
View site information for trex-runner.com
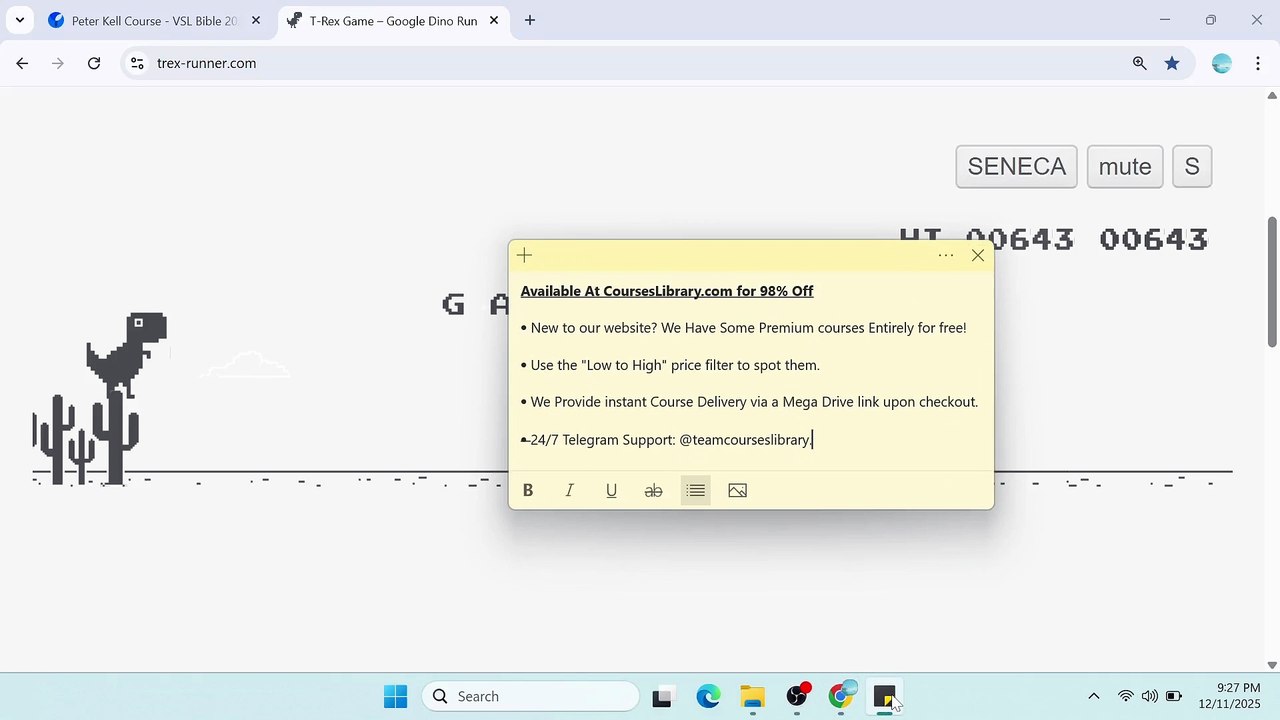(x=138, y=63)
